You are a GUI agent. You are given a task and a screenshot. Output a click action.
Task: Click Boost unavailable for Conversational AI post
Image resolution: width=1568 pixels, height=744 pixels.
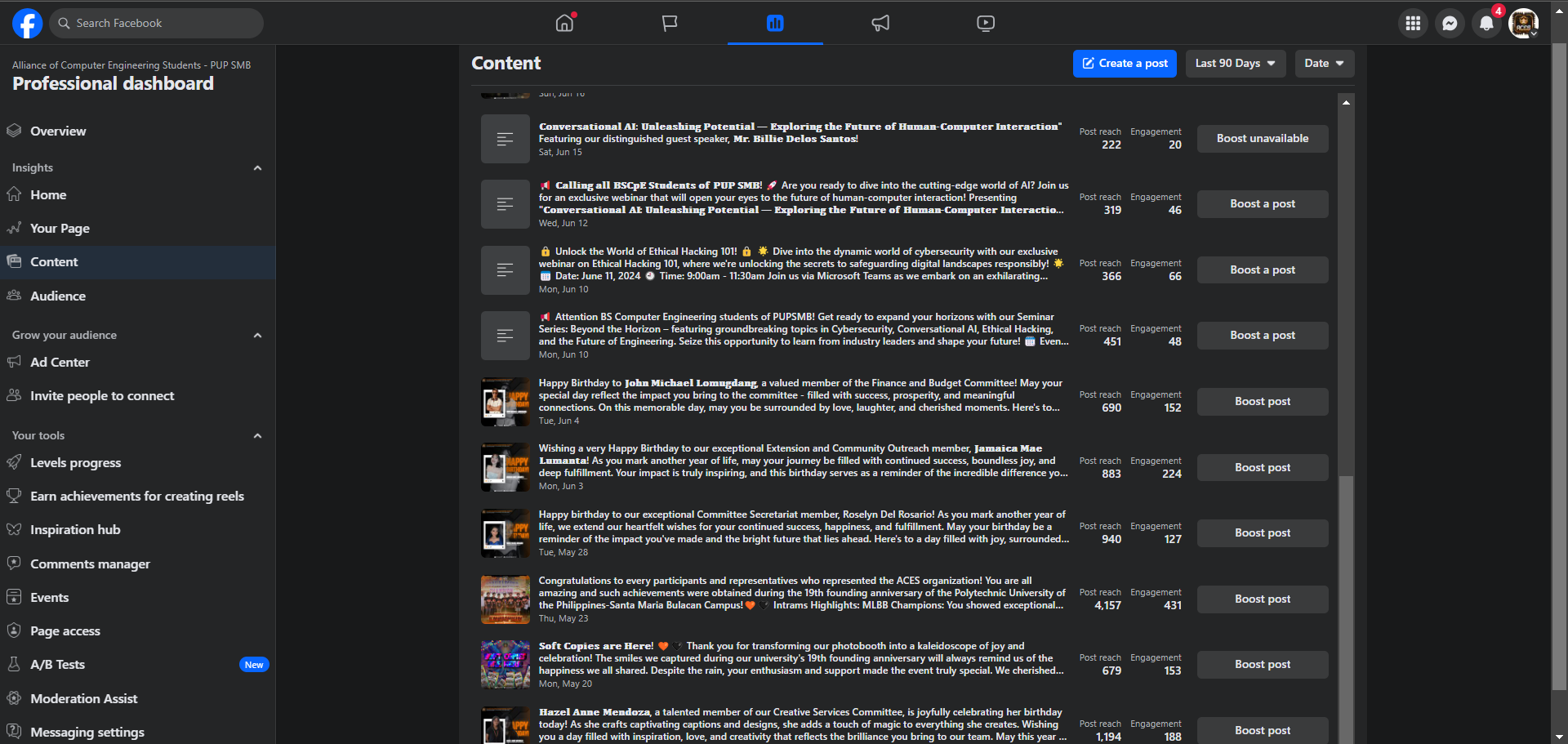(x=1263, y=139)
